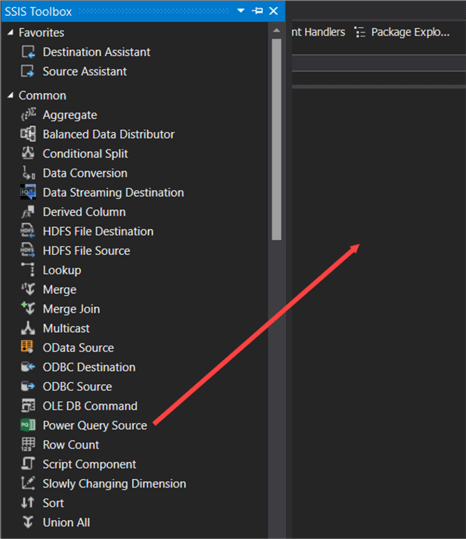This screenshot has height=539, width=466.
Task: Collapse the Favorites section
Action: [11, 32]
